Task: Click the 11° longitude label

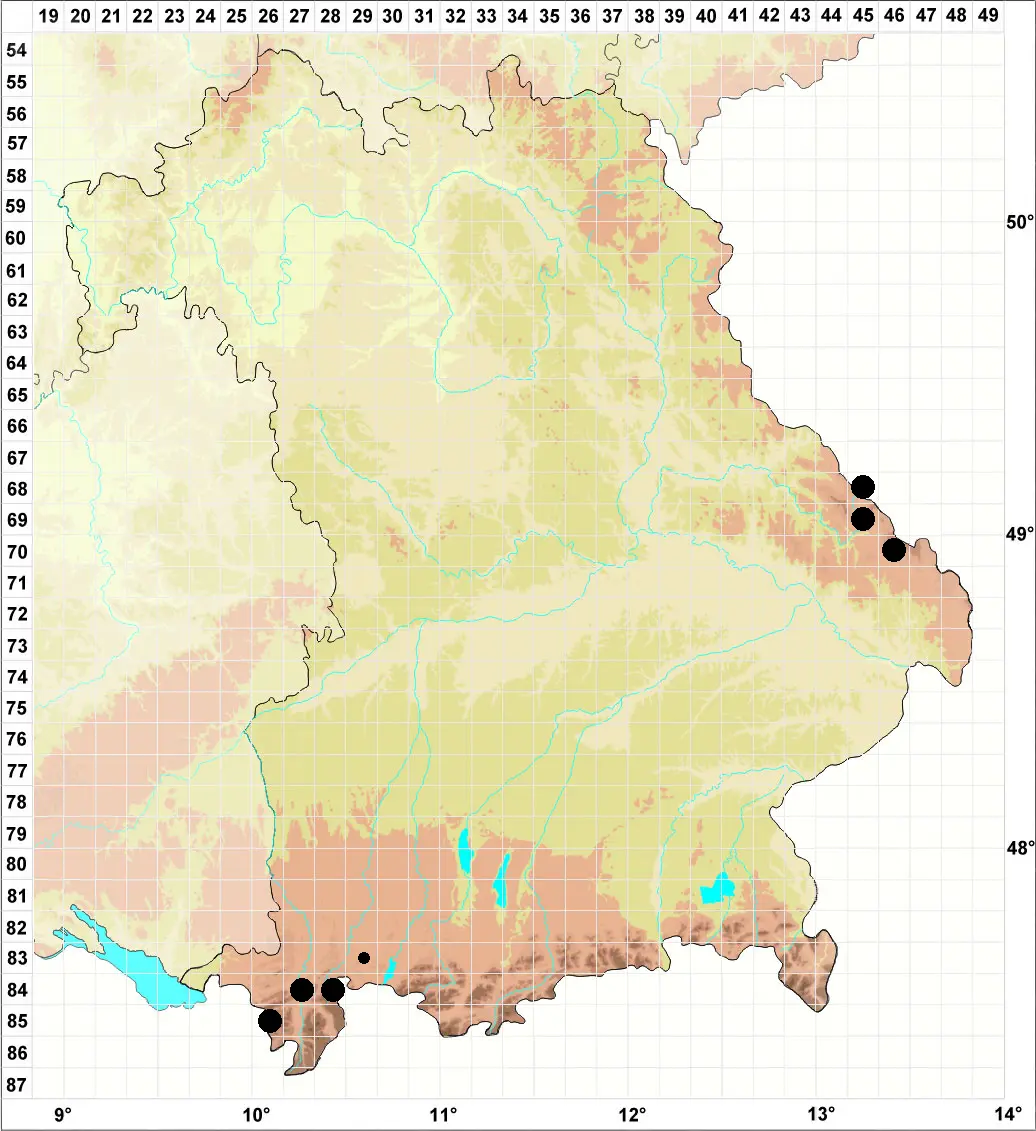Action: coord(443,1114)
